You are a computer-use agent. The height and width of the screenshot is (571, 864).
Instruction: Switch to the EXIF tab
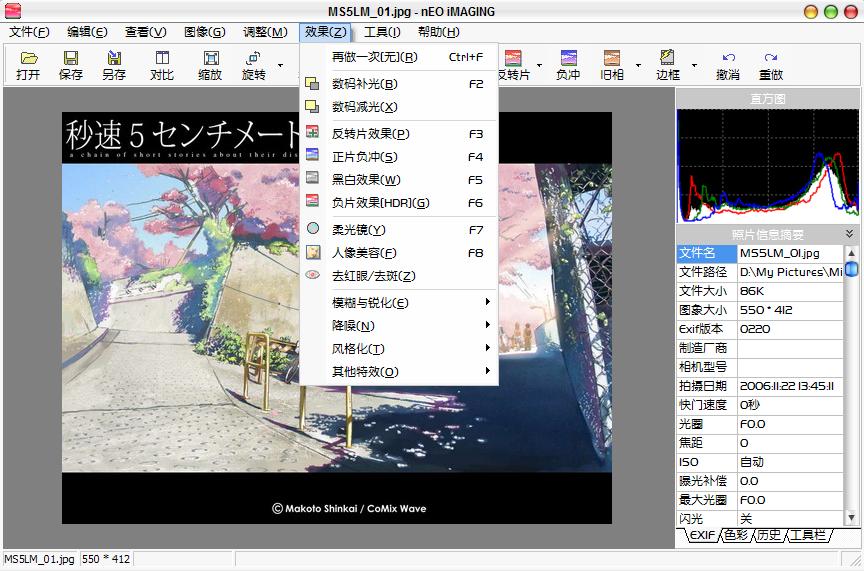coord(701,535)
